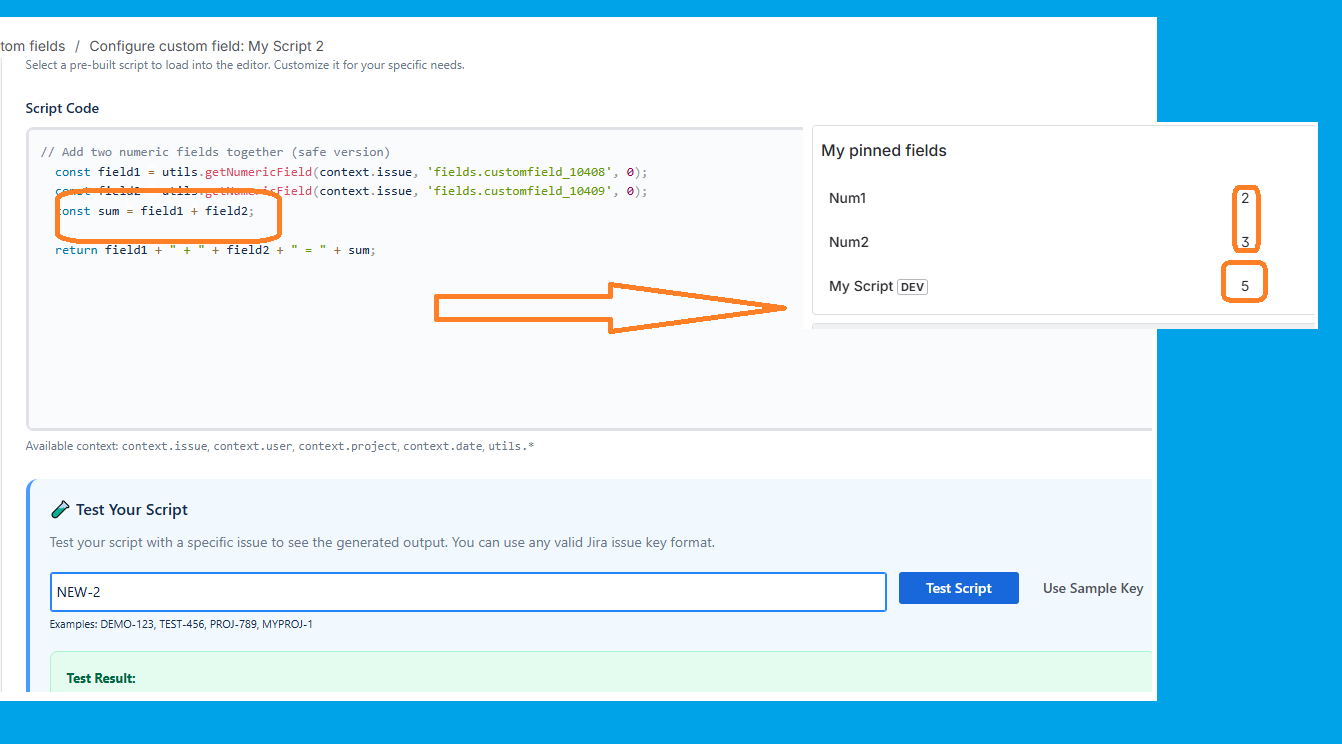Click the My pinned fields heading

(883, 151)
